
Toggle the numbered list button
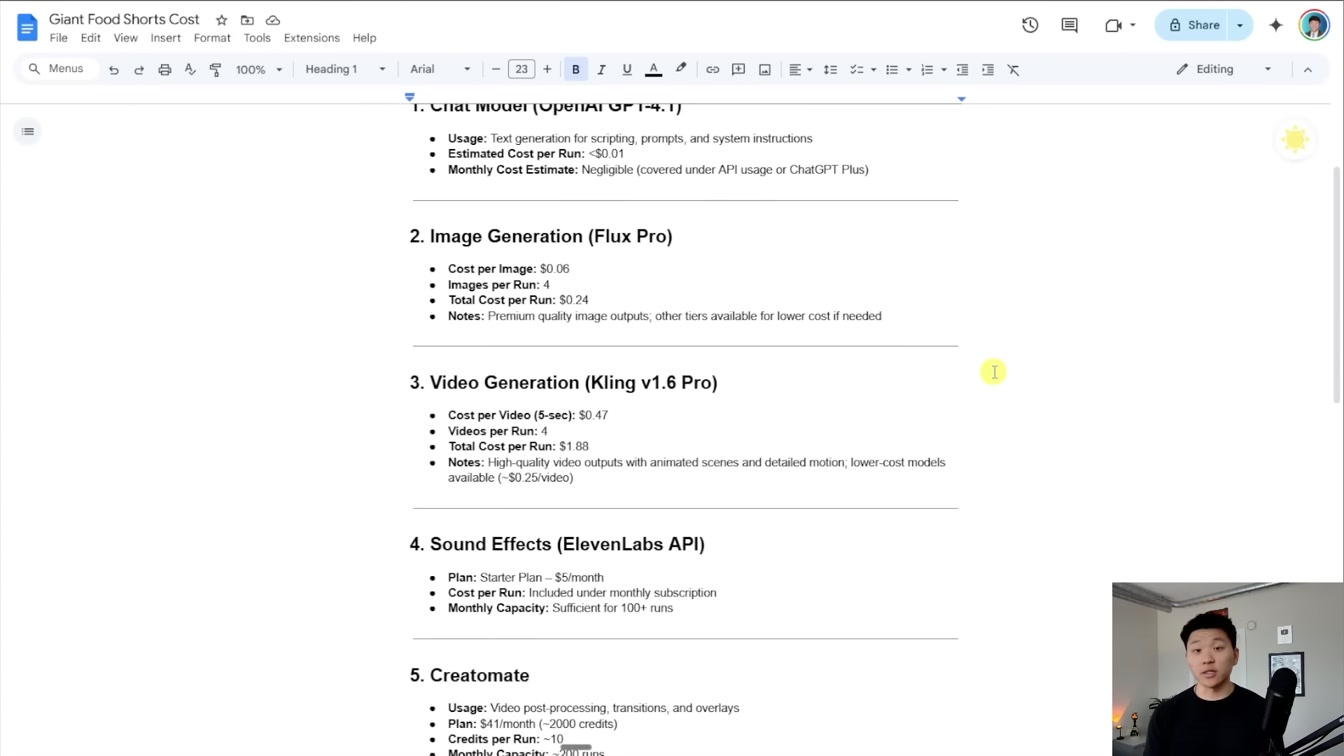coord(927,69)
